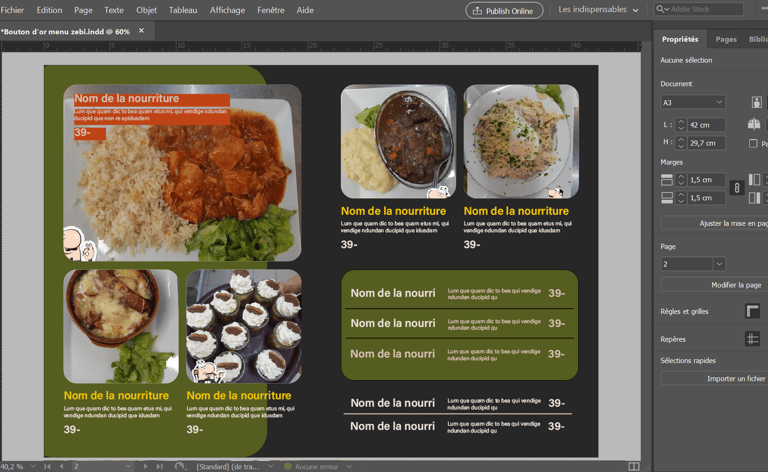Open the Fenêtre menu
This screenshot has width=768, height=472.
click(271, 10)
